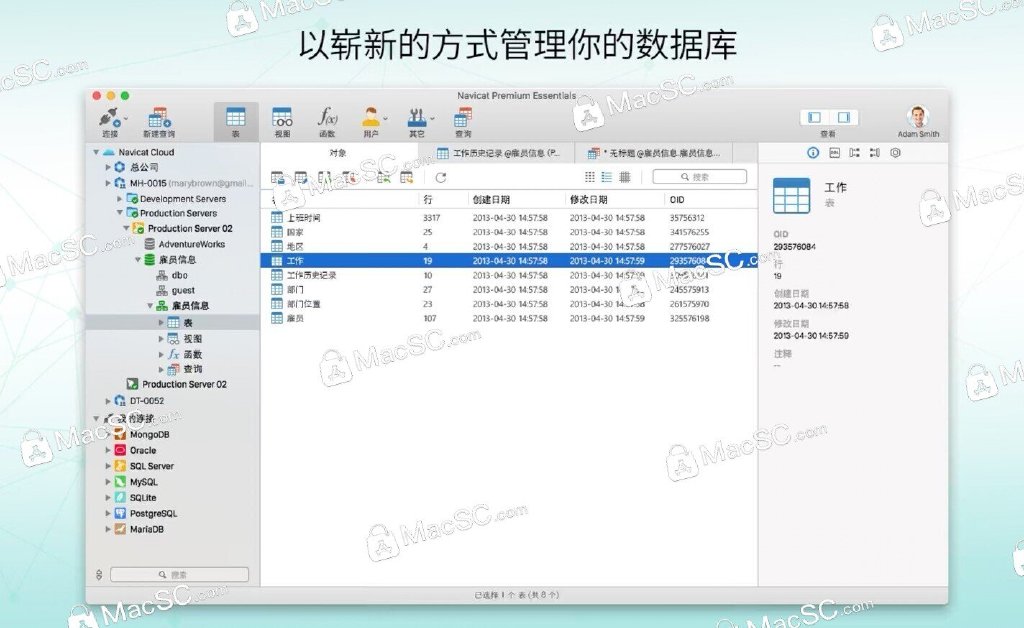Click the 其它 (Others) tools icon

(416, 118)
